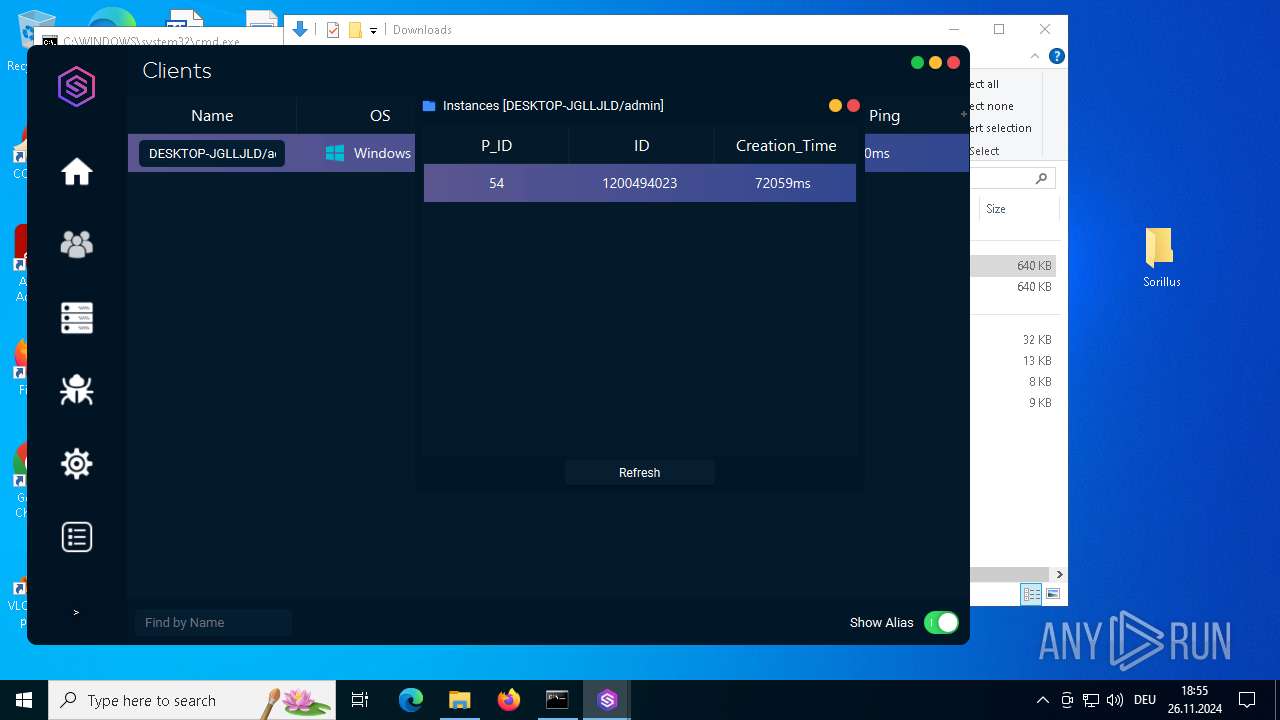This screenshot has height=720, width=1280.
Task: Sort clients by the Name header
Action: 212,116
